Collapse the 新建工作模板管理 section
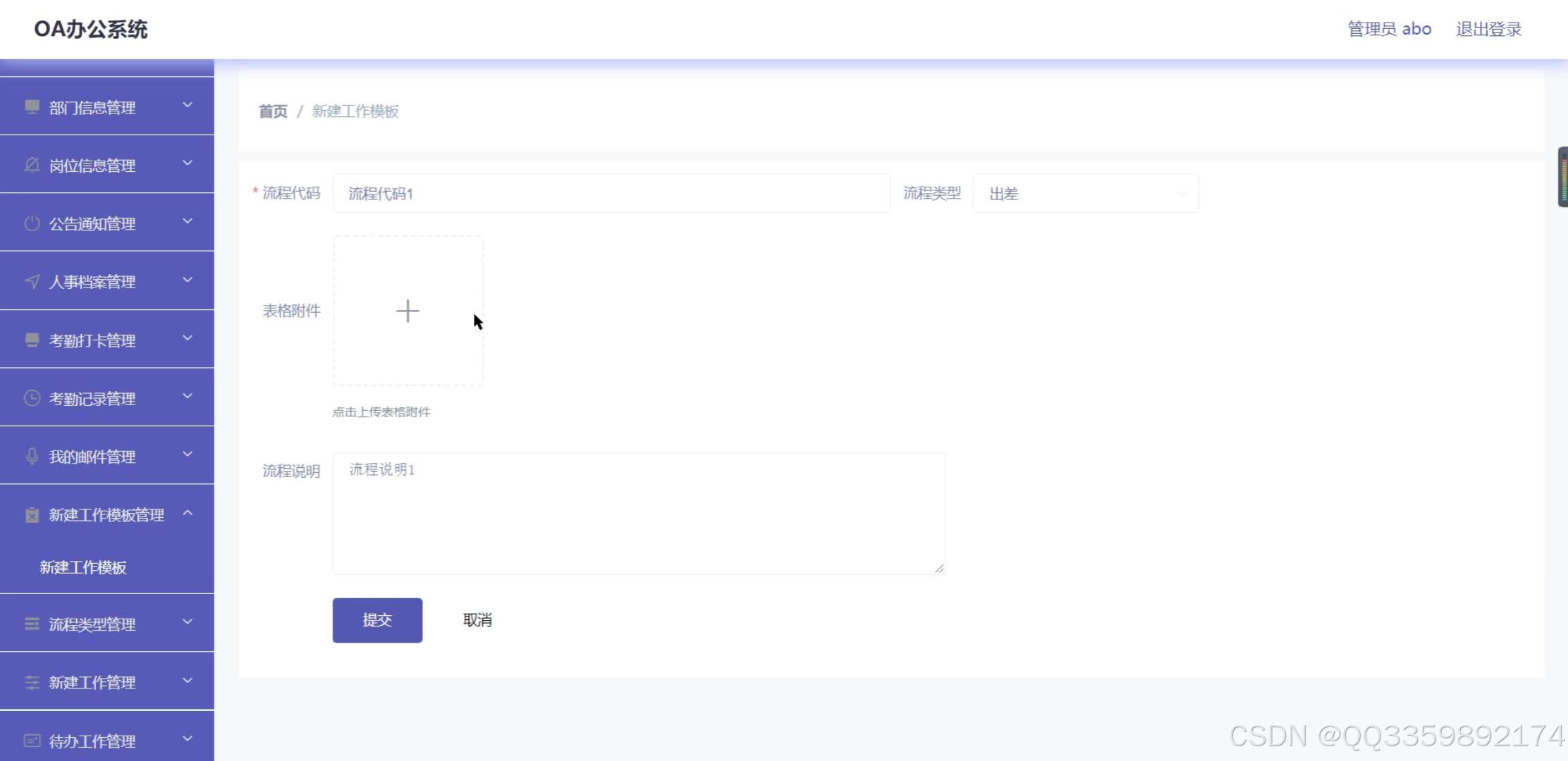 tap(187, 514)
